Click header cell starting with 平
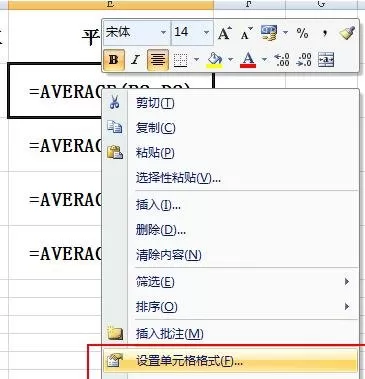 (55, 37)
